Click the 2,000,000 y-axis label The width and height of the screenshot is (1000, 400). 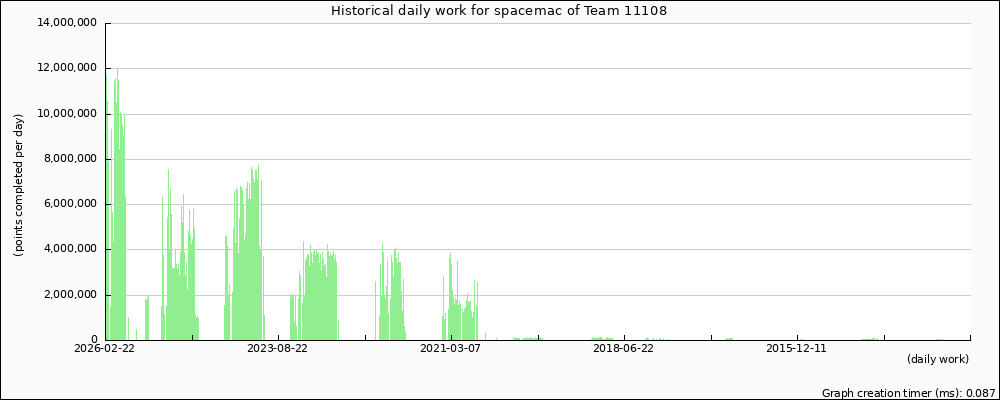point(69,295)
